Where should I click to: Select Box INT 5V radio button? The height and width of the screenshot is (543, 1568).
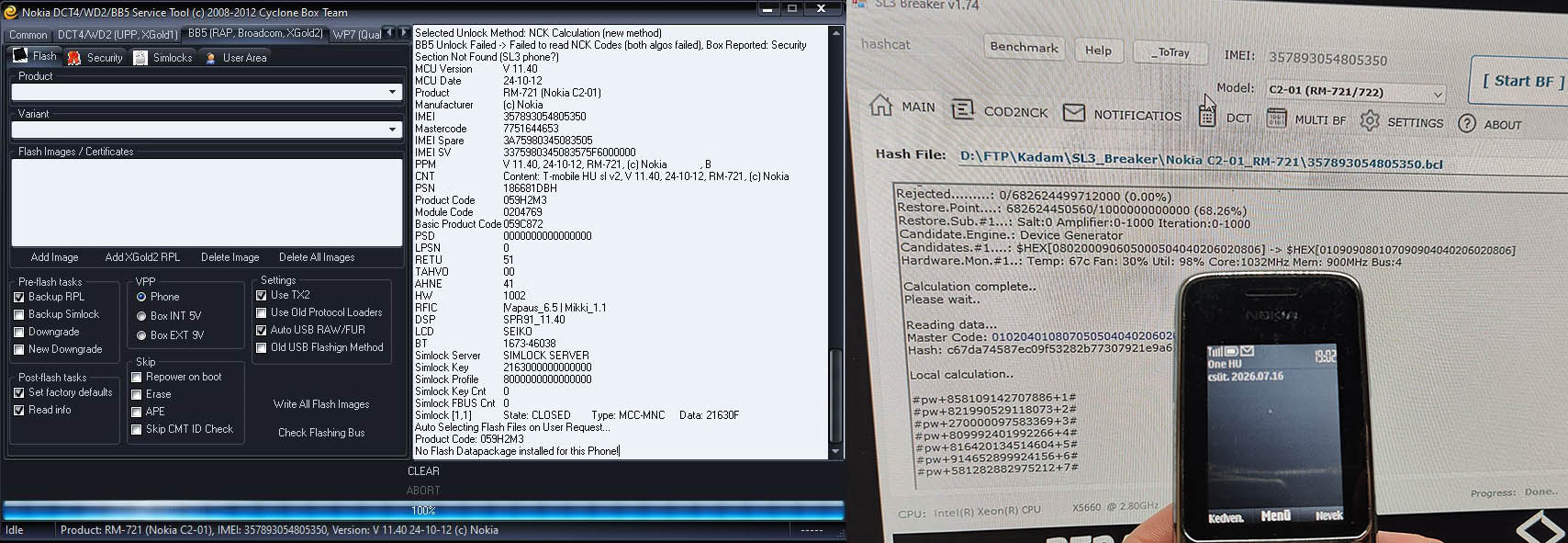141,316
